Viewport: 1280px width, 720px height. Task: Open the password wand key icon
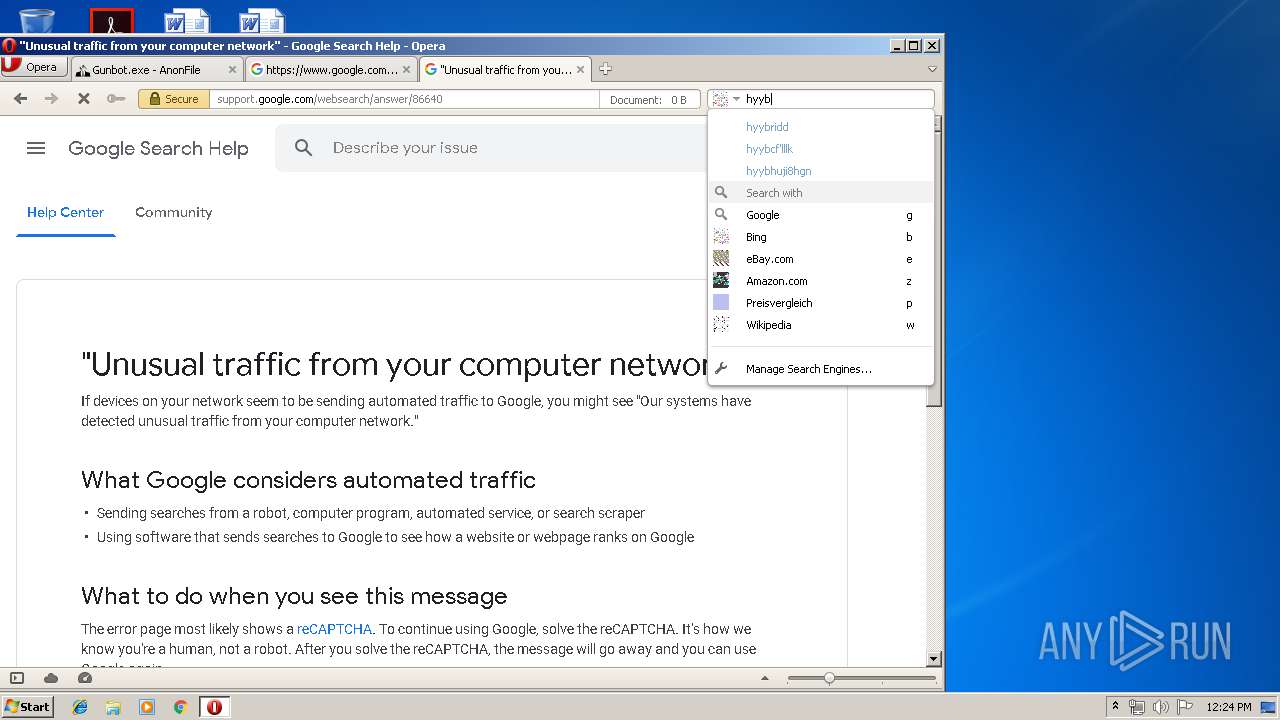116,99
